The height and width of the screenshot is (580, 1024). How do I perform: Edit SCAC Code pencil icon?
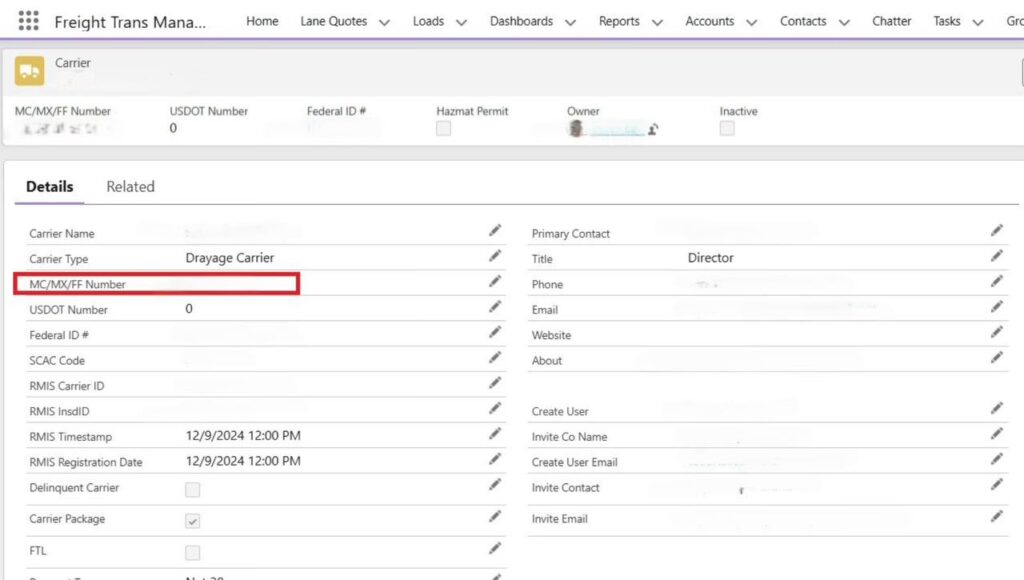pyautogui.click(x=495, y=358)
